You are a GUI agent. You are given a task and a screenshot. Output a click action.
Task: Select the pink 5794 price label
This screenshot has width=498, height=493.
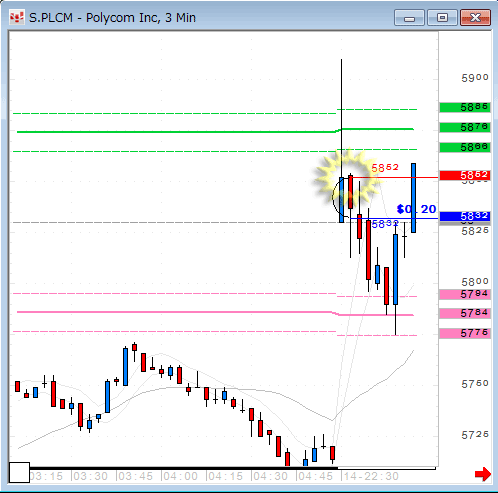(x=465, y=294)
